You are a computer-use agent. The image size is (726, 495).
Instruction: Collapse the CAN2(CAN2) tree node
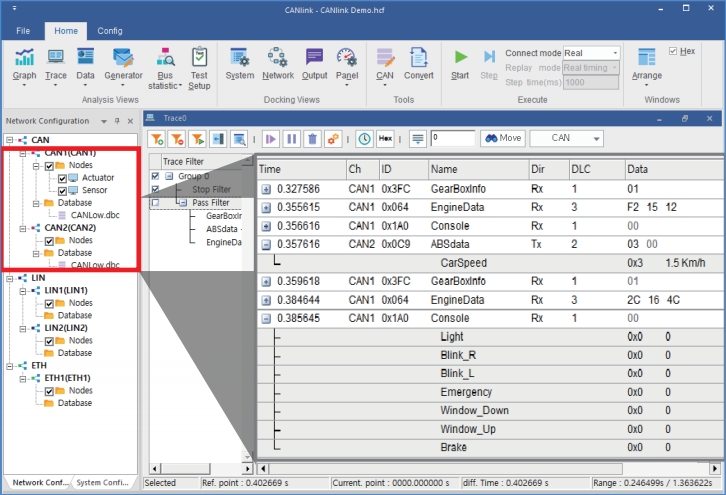[x=23, y=228]
